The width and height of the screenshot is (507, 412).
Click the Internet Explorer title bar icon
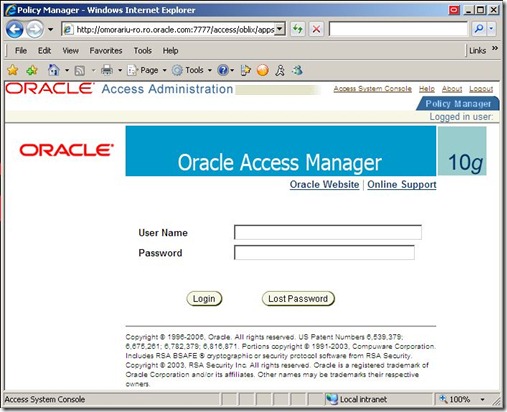pyautogui.click(x=11, y=10)
